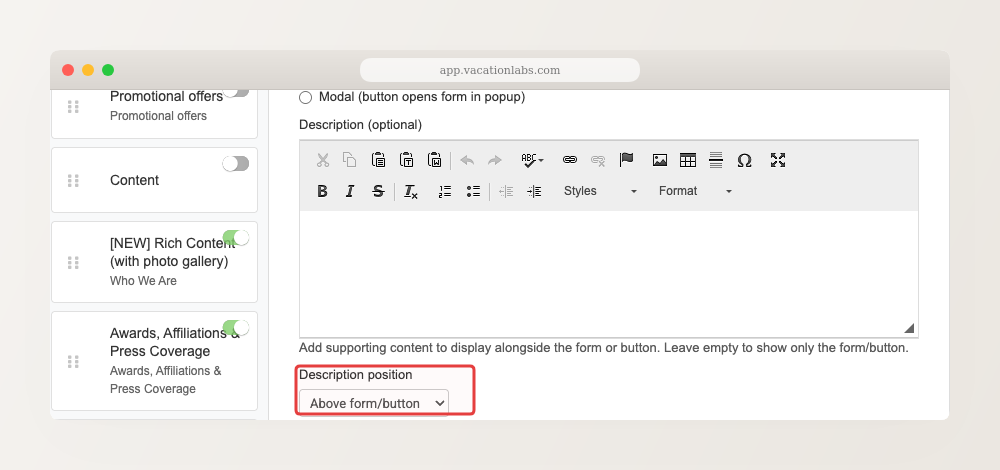Viewport: 1000px width, 470px height.
Task: Click the Remove format icon
Action: (x=411, y=191)
